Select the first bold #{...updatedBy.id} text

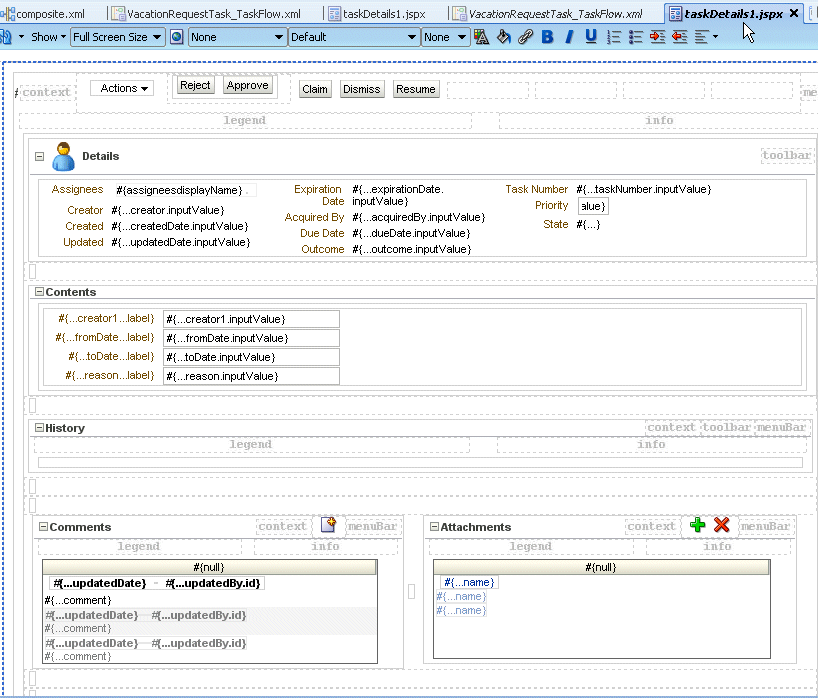click(x=213, y=583)
